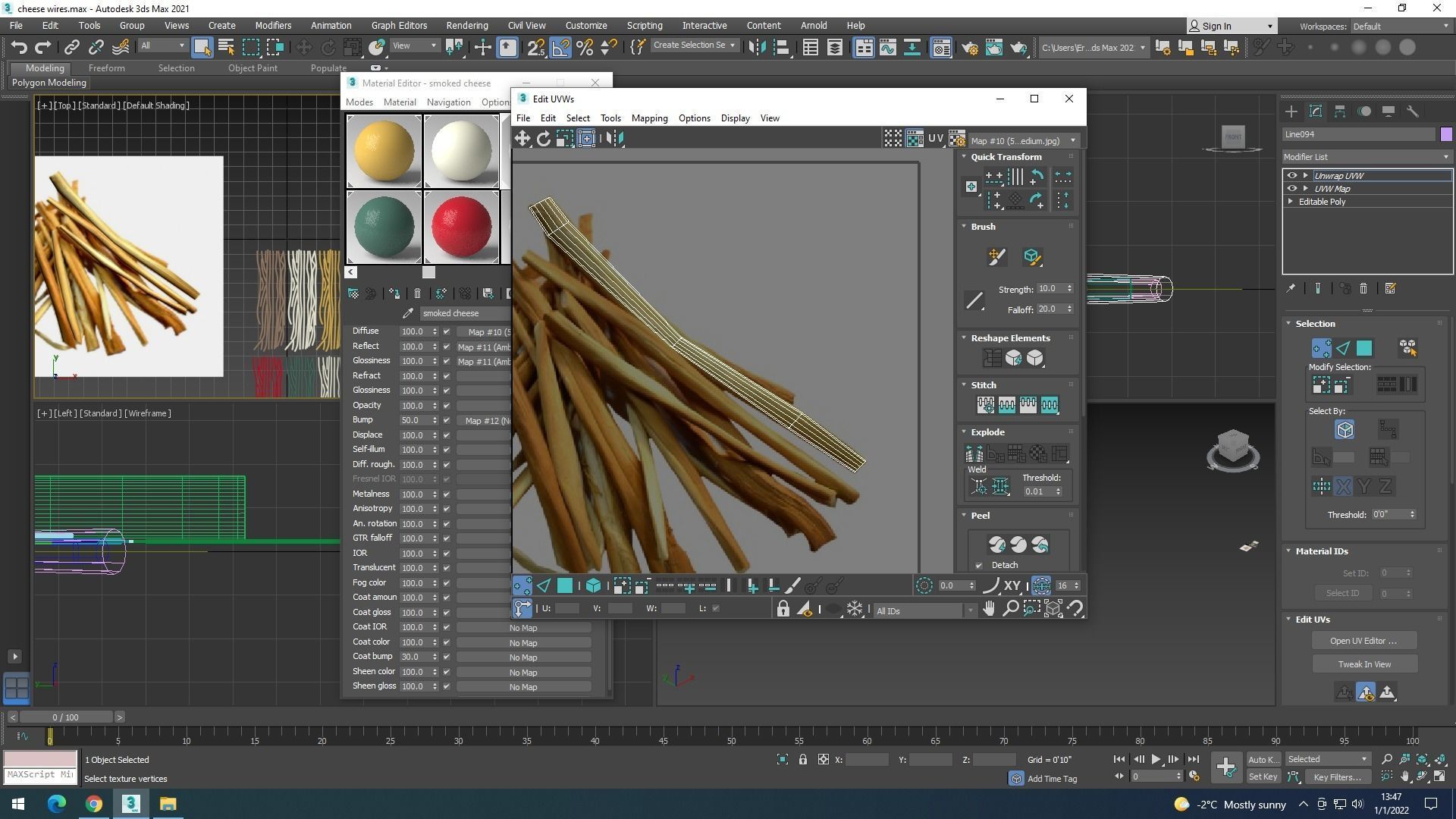This screenshot has width=1456, height=819.
Task: Open the Mapping menu in Edit UVWs
Action: coord(649,118)
